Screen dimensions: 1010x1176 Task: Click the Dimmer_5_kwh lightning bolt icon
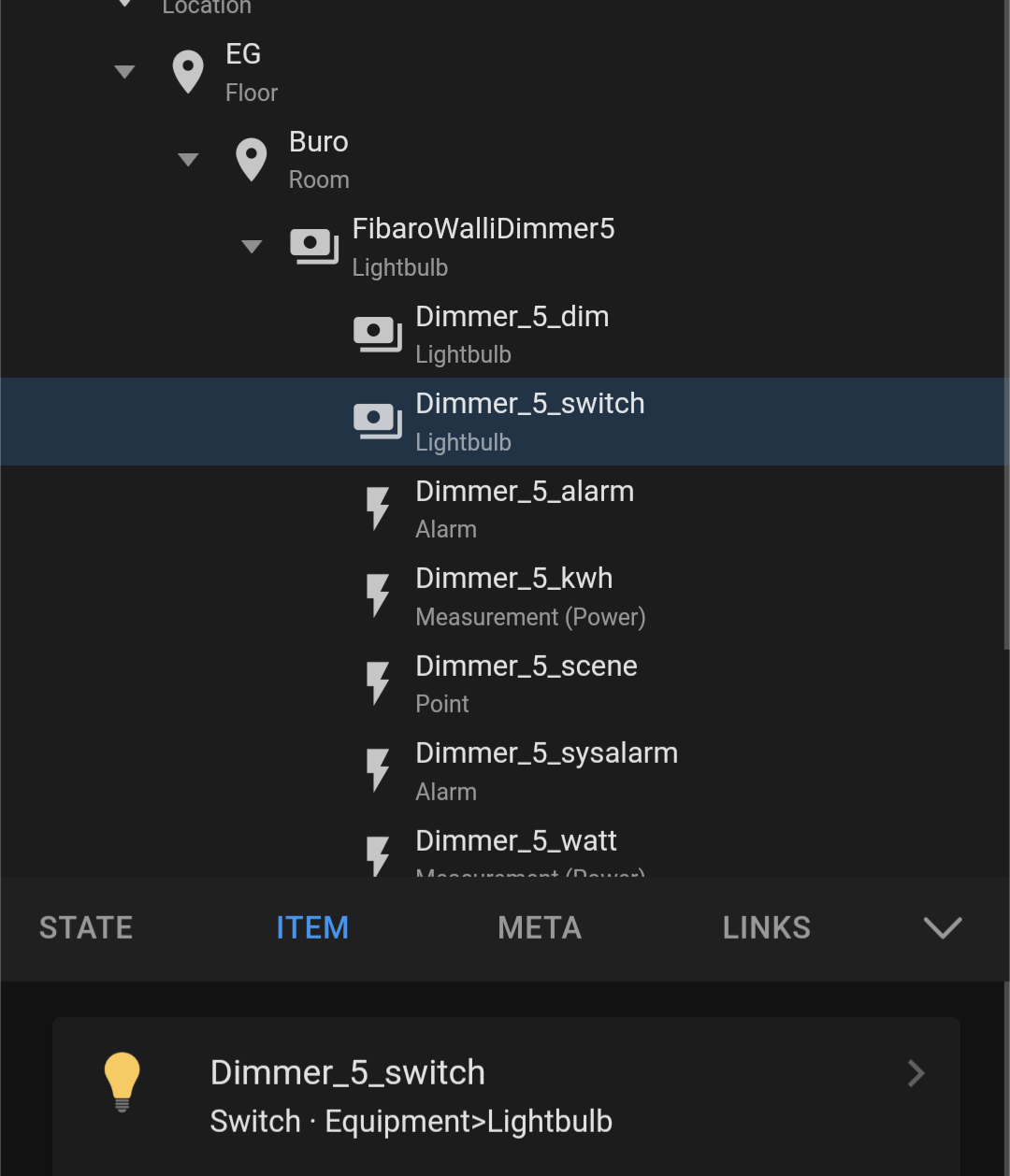(378, 595)
